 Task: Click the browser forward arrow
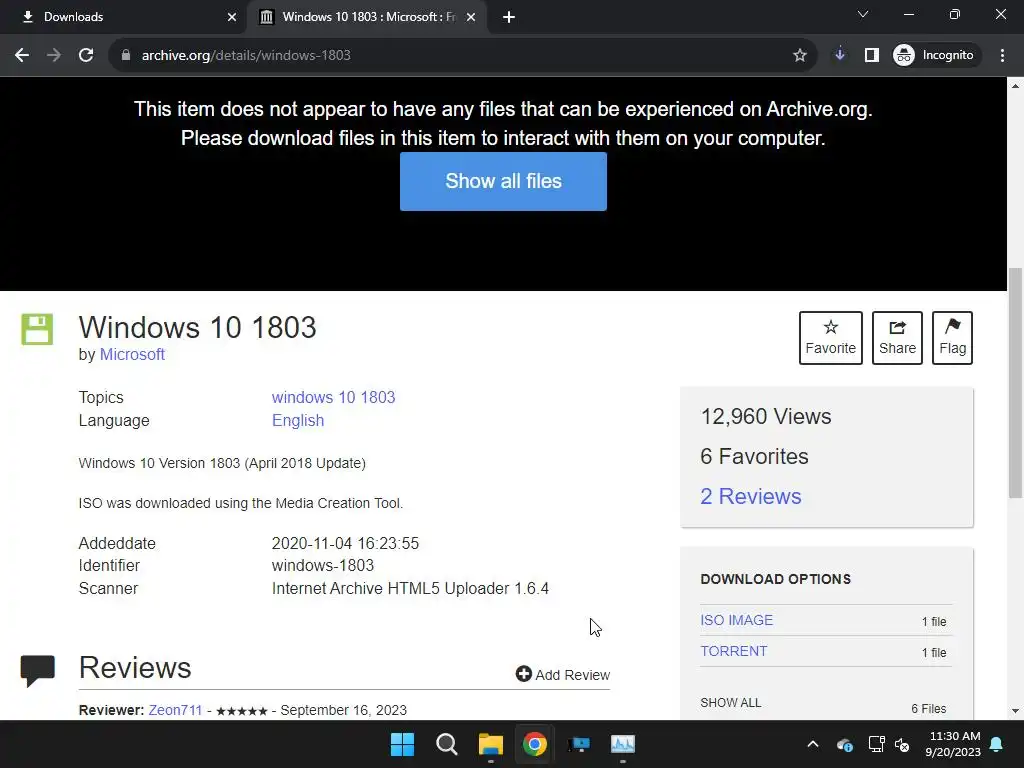coord(54,56)
